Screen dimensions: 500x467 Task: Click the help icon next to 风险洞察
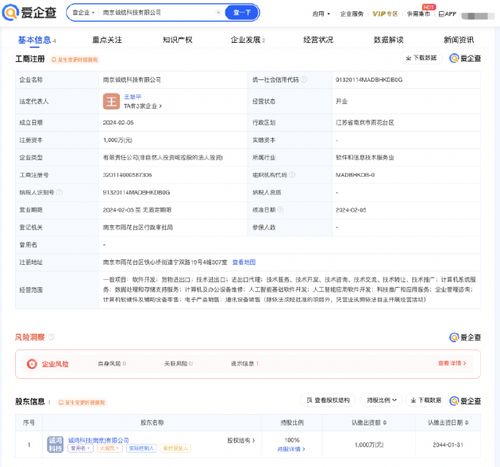click(51, 337)
